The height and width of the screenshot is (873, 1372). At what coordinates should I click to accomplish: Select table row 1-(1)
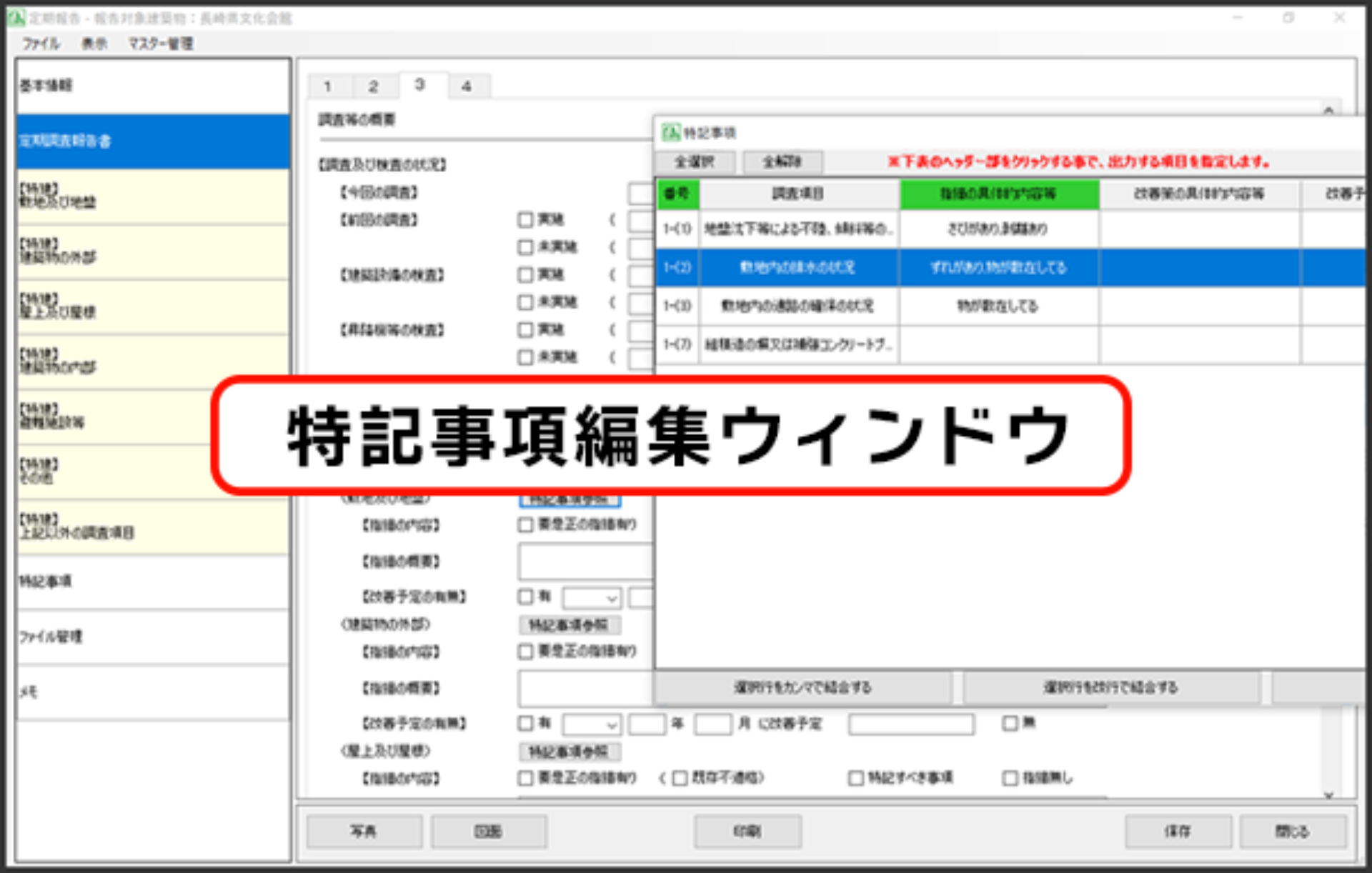tap(1010, 229)
